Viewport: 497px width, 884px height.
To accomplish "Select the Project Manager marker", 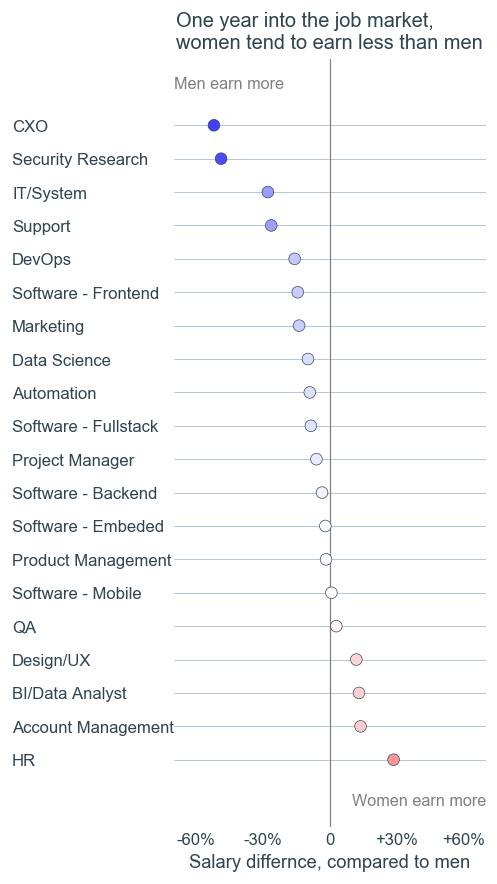I will 317,459.
